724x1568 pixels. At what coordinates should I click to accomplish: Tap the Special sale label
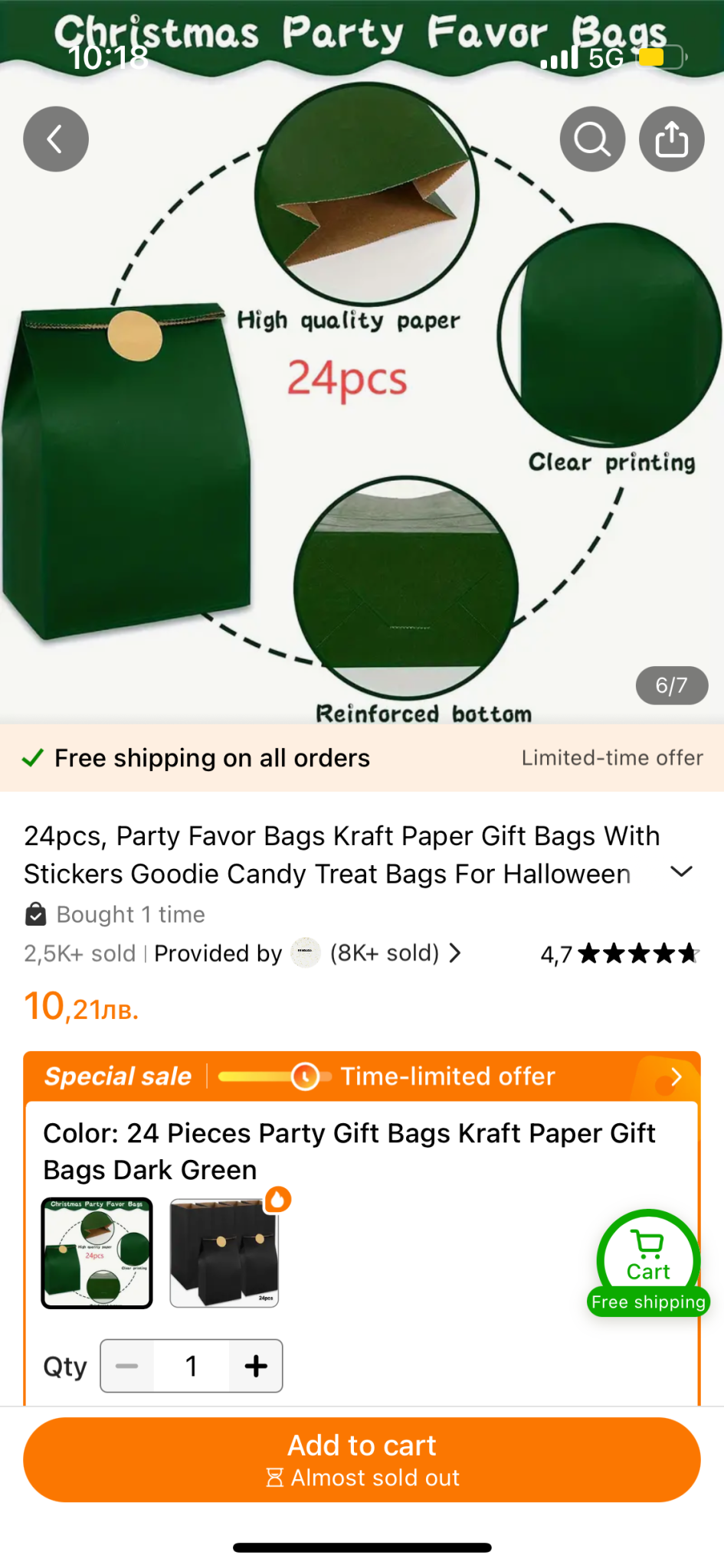pos(118,1076)
